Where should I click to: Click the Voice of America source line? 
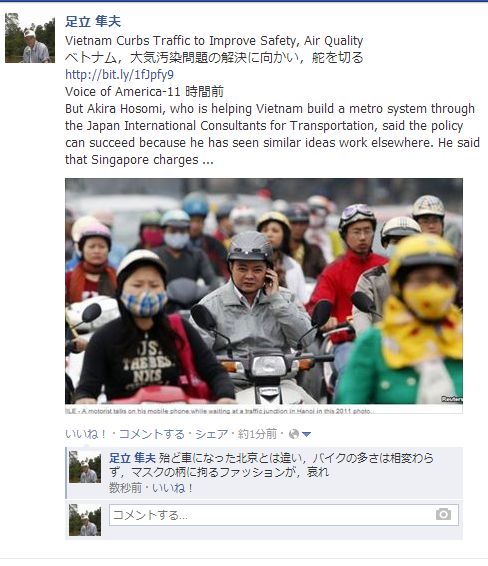144,91
